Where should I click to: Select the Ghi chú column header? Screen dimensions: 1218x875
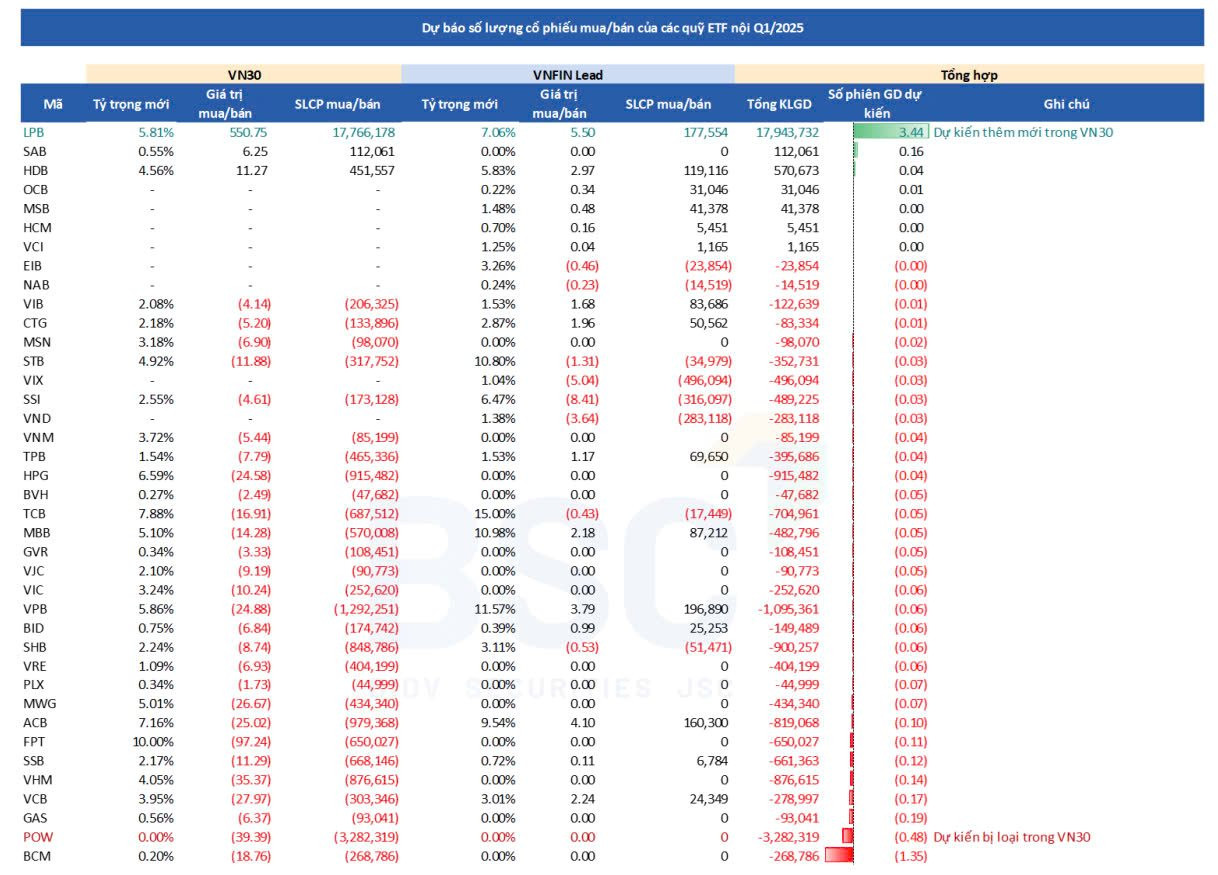point(1065,104)
